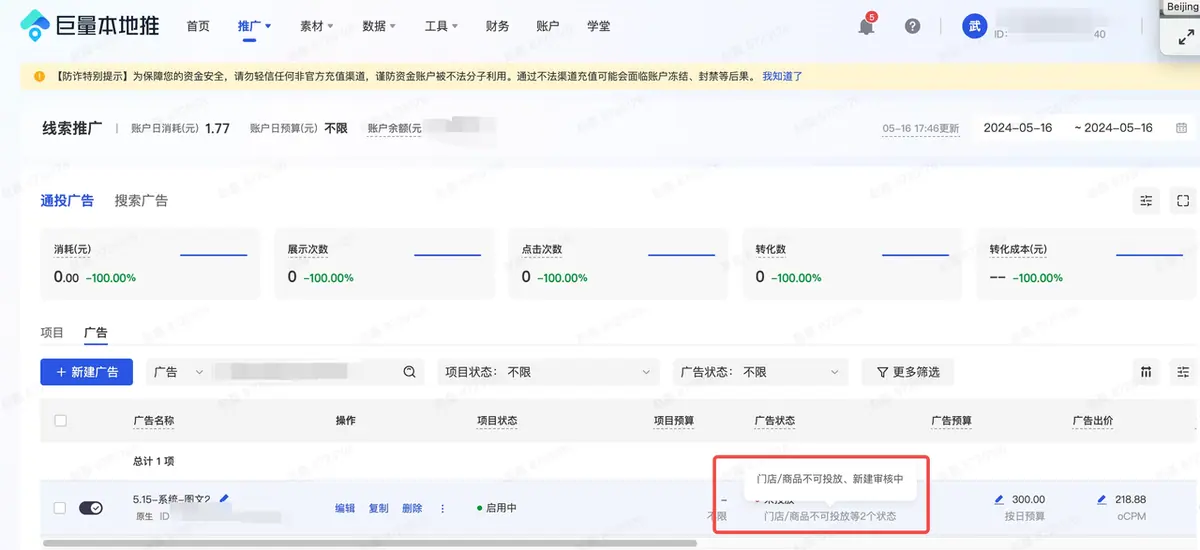The height and width of the screenshot is (550, 1200).
Task: Click the 展示次数 metric card
Action: point(384,263)
